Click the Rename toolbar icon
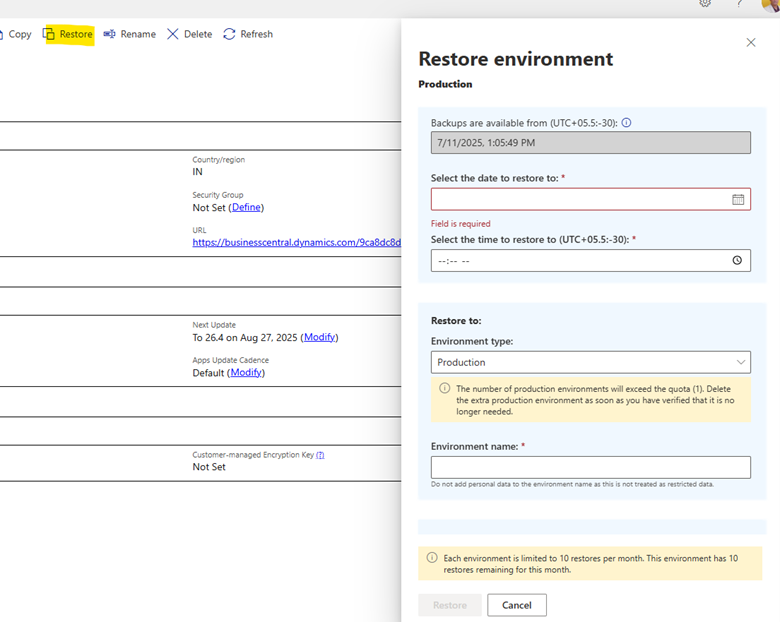Viewport: 780px width, 622px height. coord(110,34)
